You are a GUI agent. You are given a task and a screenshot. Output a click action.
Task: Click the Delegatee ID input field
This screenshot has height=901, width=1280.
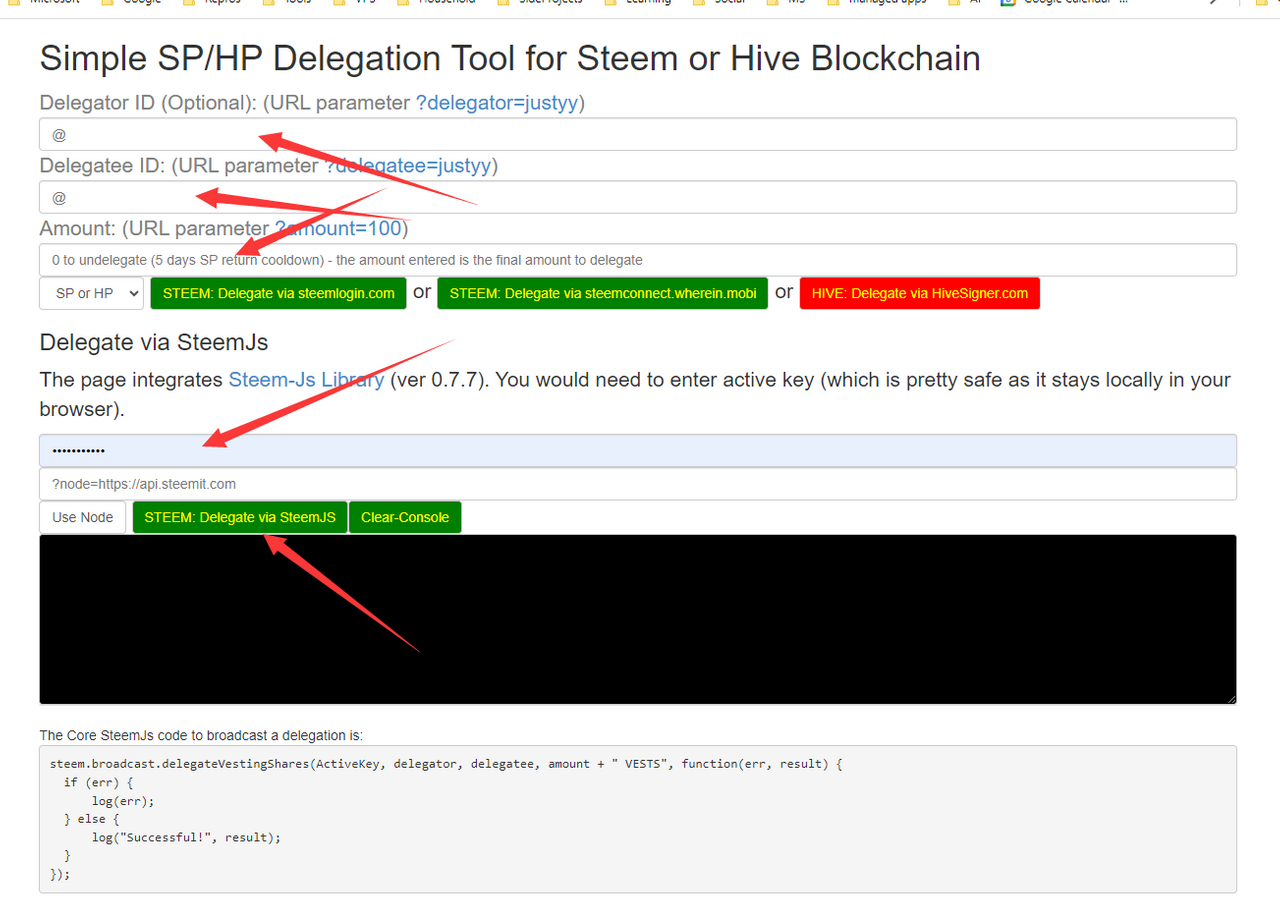tap(638, 197)
